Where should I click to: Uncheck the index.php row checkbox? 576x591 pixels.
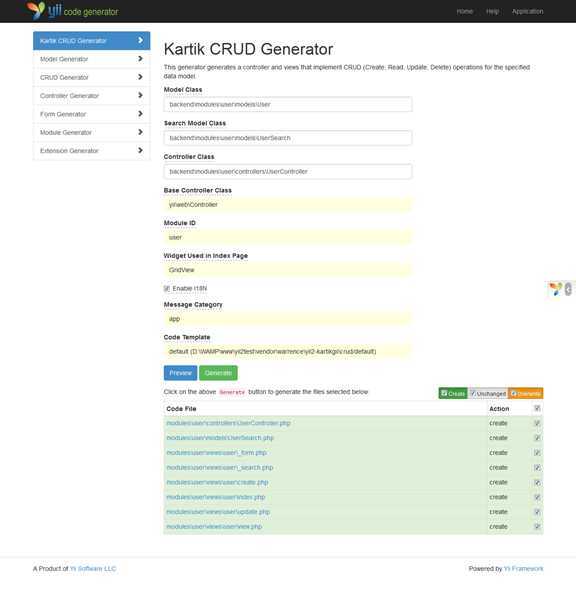[537, 497]
